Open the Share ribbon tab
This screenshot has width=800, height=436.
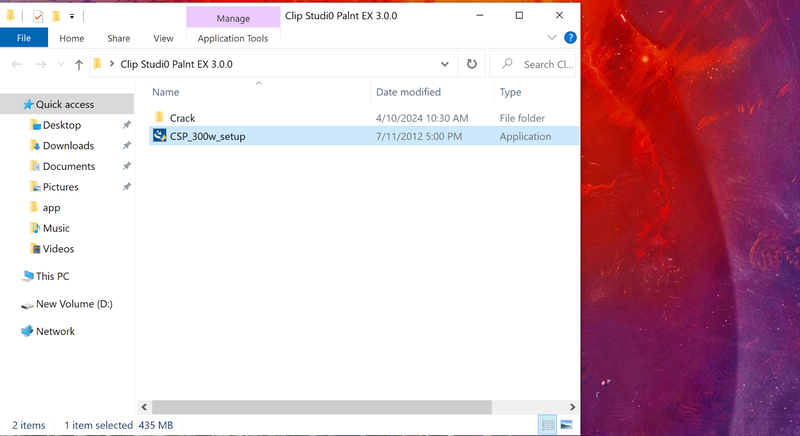(x=118, y=38)
